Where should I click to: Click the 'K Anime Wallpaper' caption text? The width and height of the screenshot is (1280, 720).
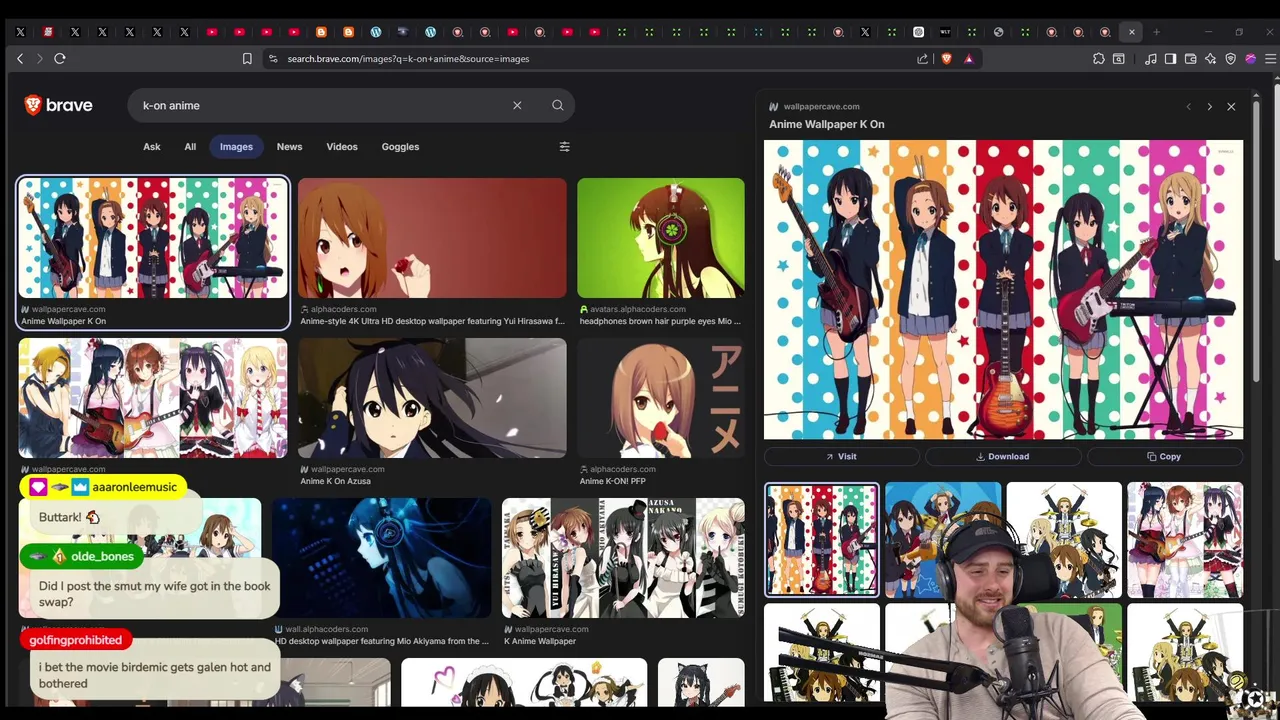[540, 641]
